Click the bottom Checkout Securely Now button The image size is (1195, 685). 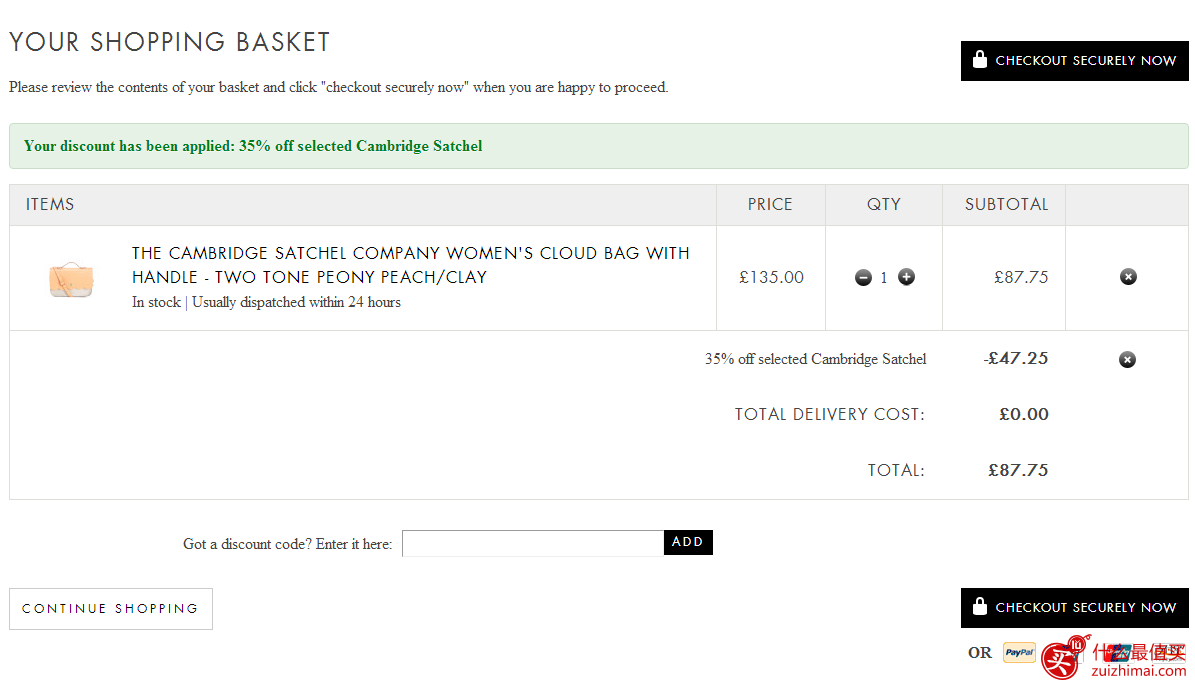pyautogui.click(x=1075, y=608)
